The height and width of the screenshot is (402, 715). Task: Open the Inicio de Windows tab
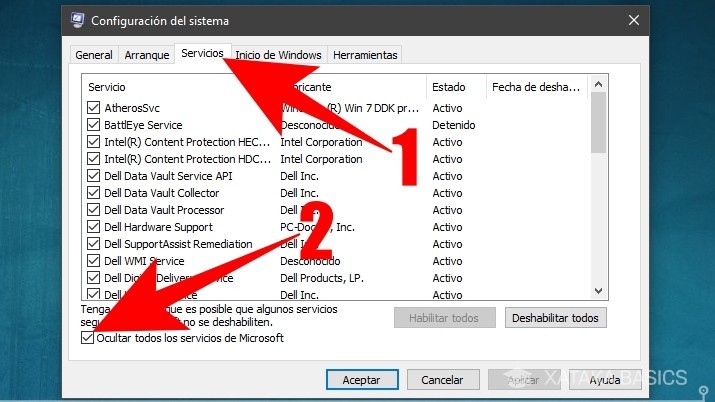[278, 55]
